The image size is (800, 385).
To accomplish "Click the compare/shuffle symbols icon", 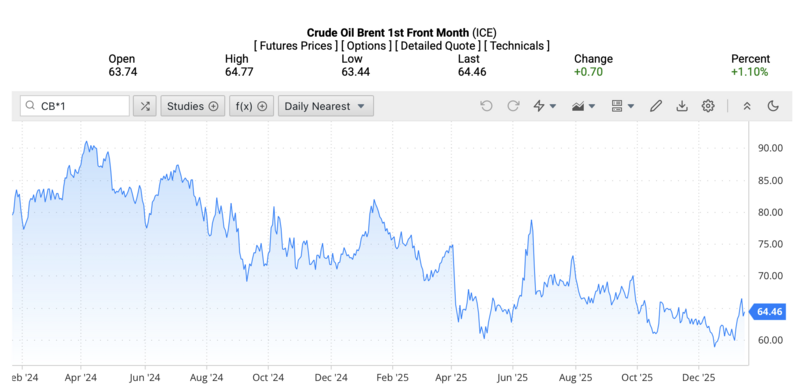I will (145, 106).
